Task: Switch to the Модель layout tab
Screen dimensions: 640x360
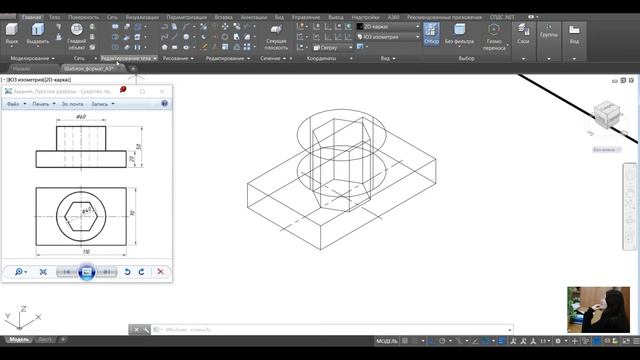Action: pos(19,340)
